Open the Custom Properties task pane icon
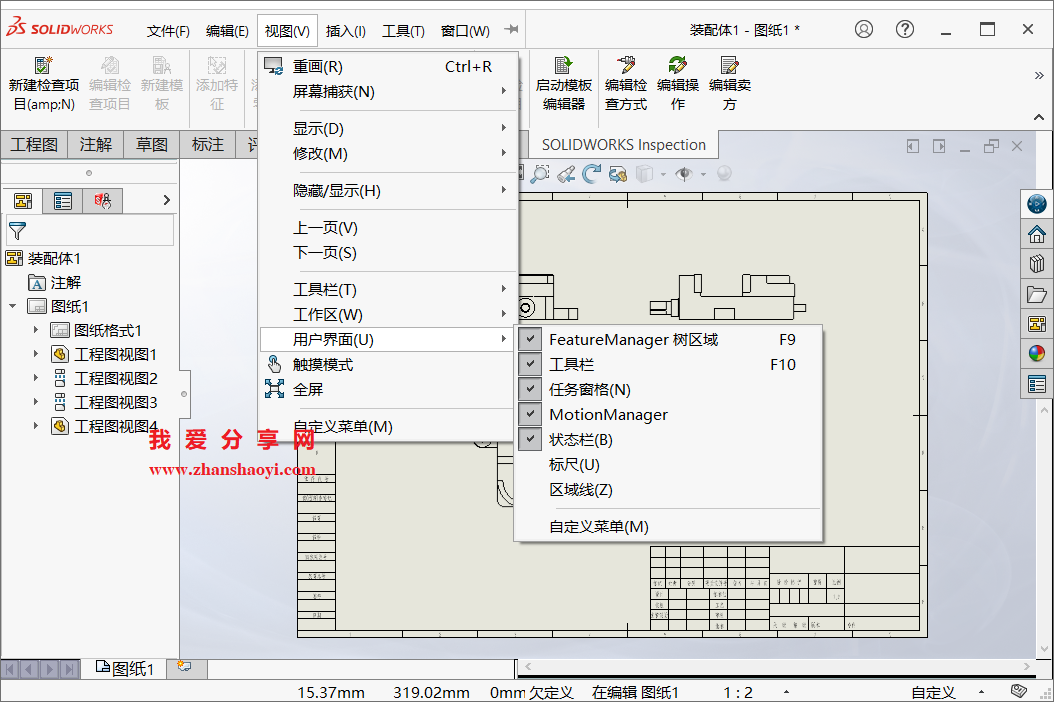Viewport: 1054px width, 702px height. 1037,384
